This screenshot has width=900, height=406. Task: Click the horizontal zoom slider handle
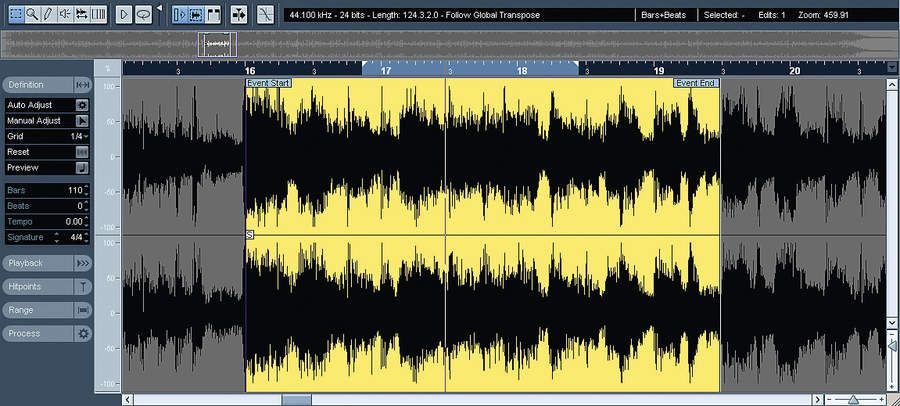[x=854, y=400]
